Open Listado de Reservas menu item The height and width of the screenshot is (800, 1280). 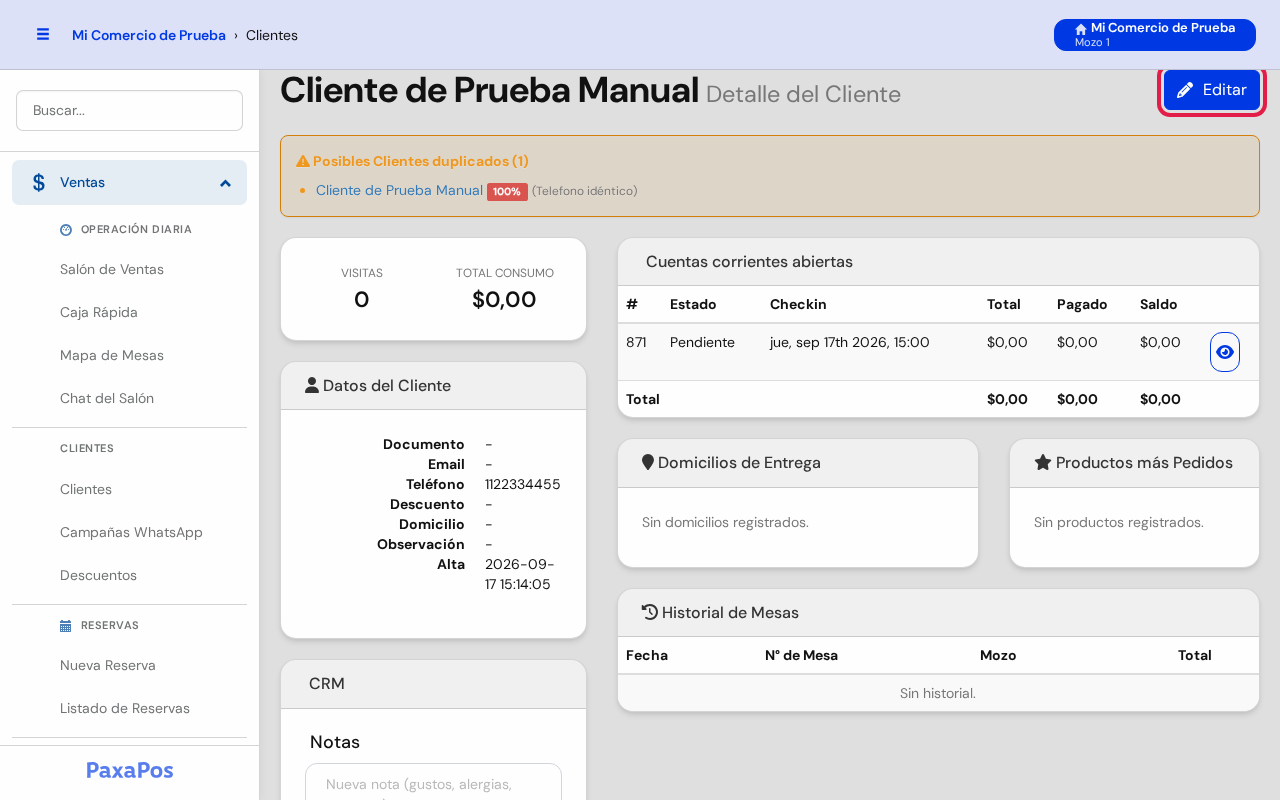[x=125, y=708]
